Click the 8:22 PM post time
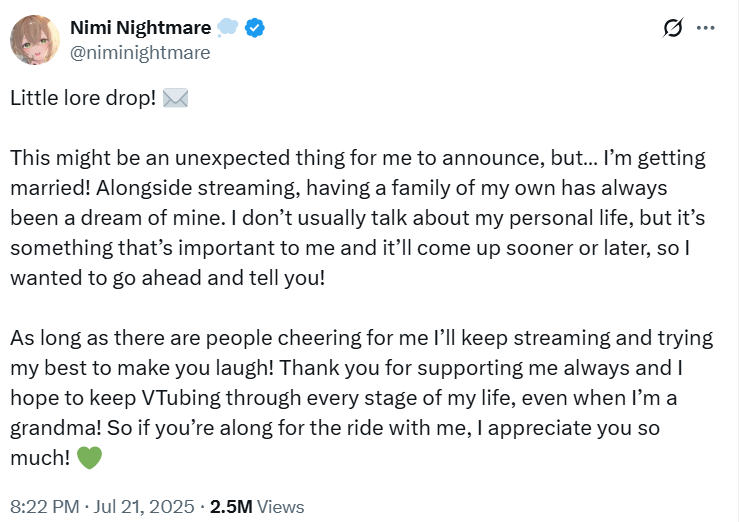This screenshot has width=740, height=522. (42, 507)
